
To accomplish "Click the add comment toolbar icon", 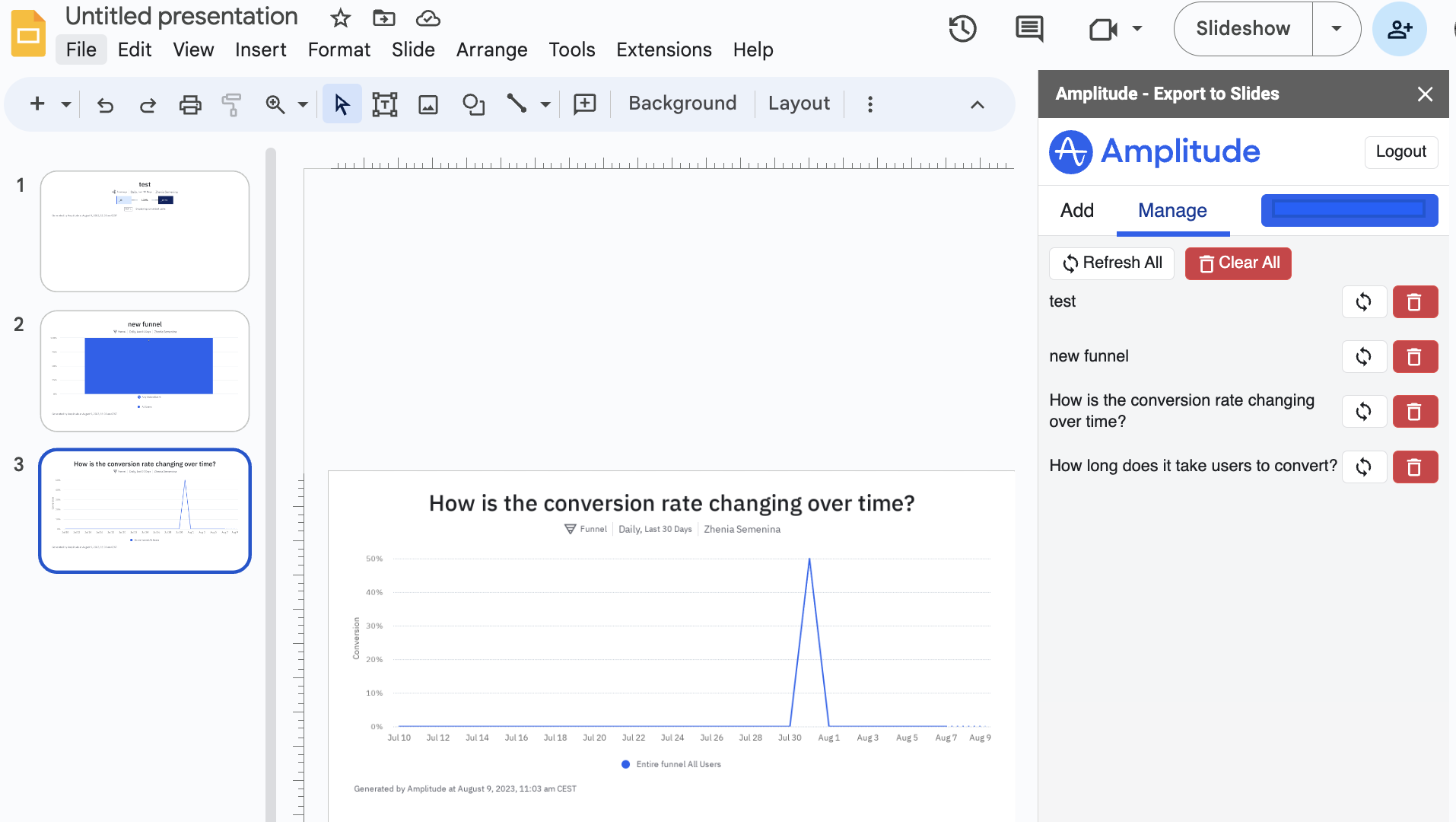I will coord(584,104).
